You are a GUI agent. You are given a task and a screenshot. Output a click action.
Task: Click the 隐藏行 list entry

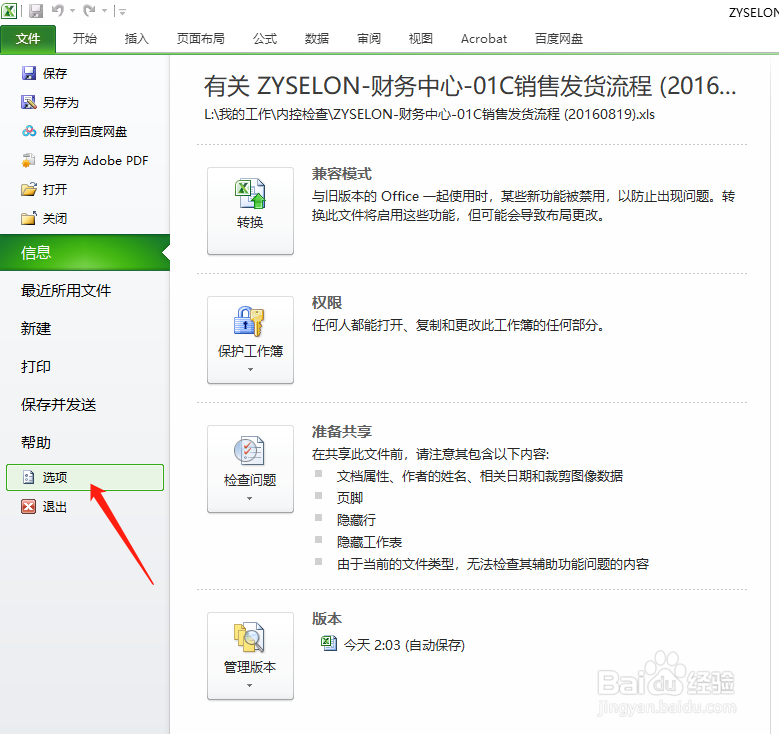pyautogui.click(x=356, y=520)
